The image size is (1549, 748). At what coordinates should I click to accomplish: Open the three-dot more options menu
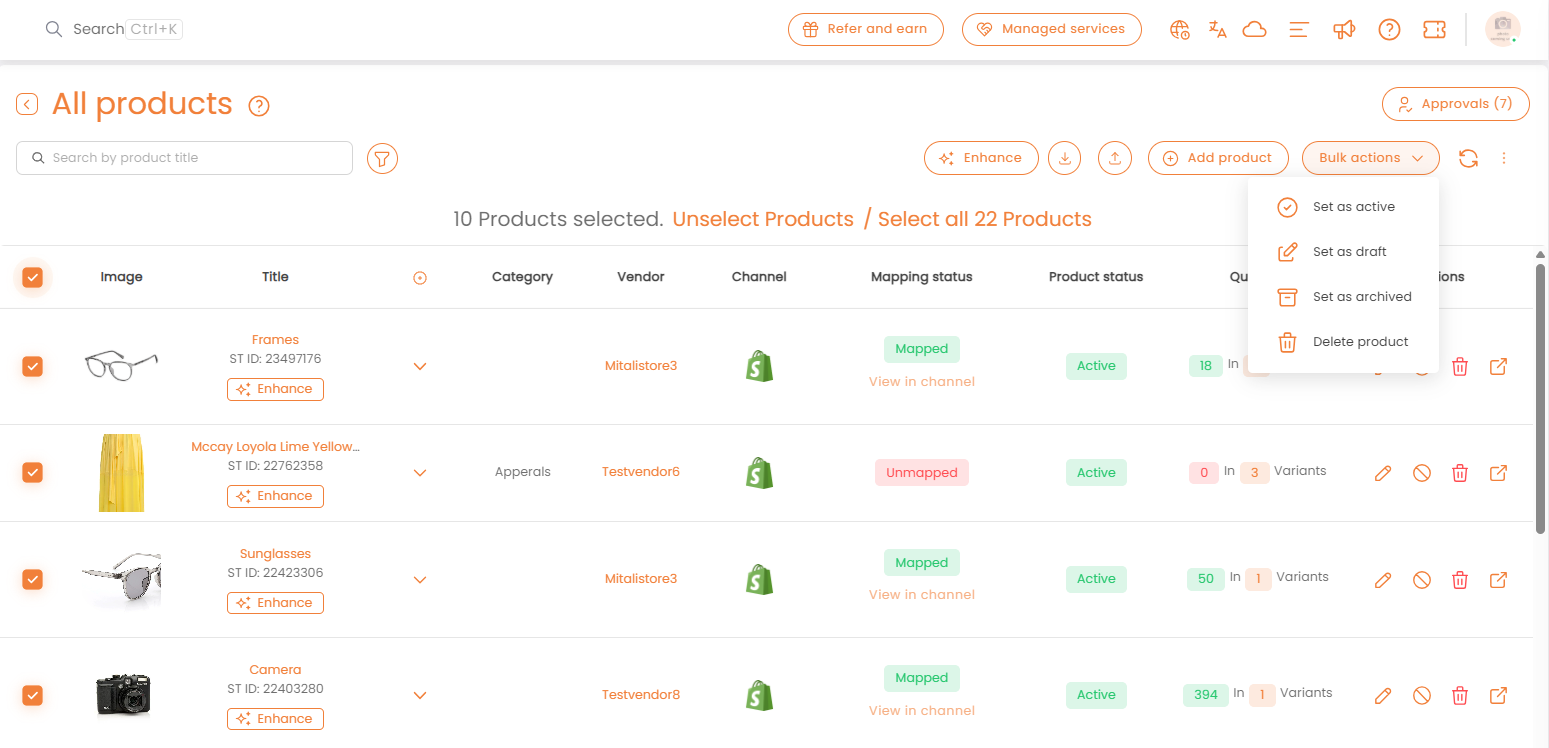1504,158
